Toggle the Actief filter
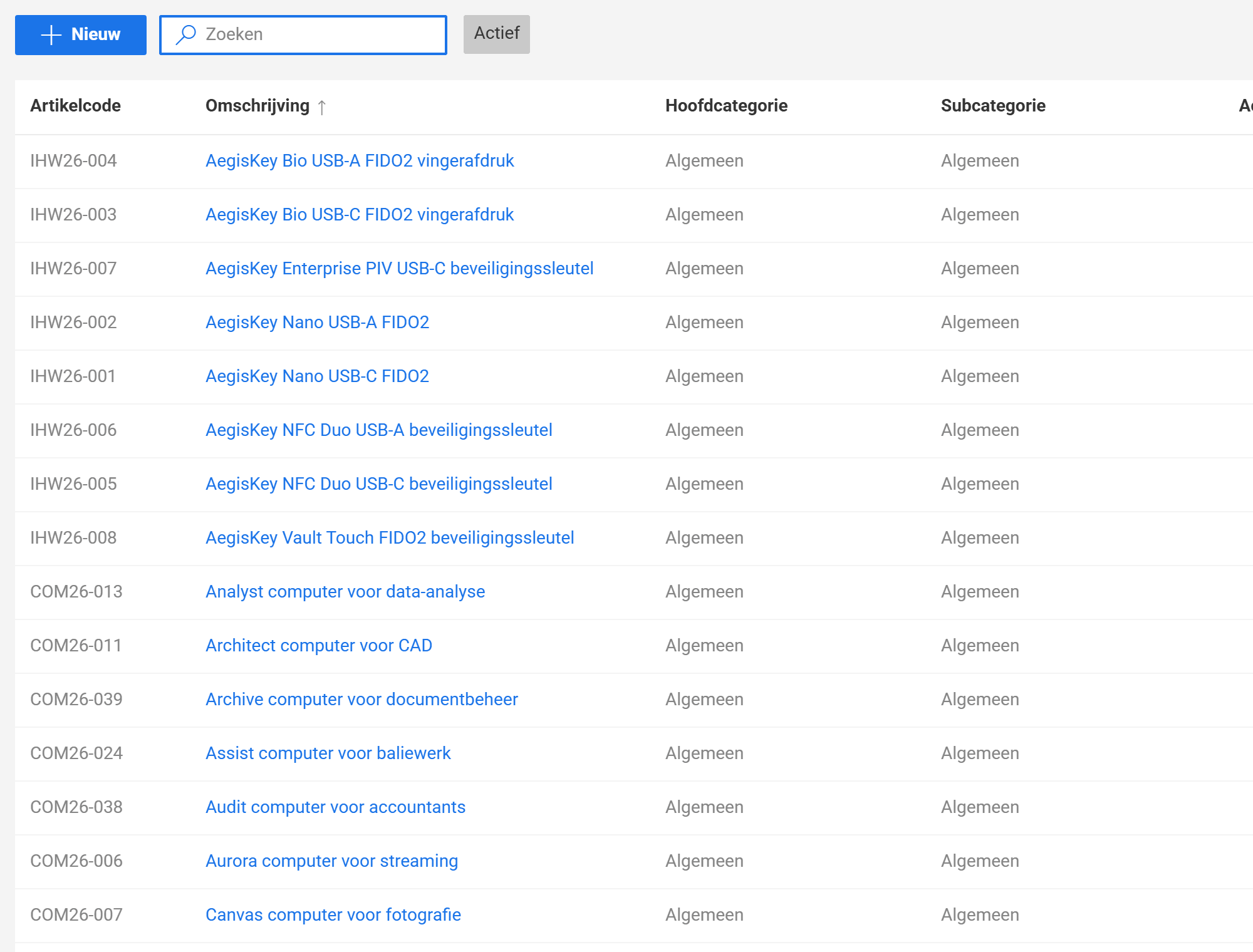Screen dimensions: 1253x952 497,34
